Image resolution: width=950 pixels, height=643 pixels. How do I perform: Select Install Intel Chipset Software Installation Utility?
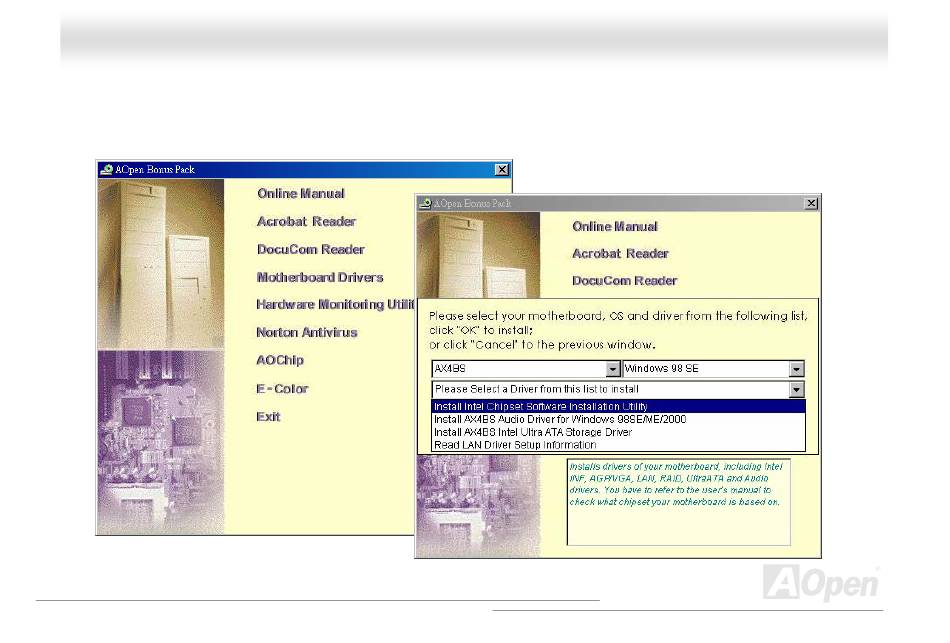pos(618,407)
